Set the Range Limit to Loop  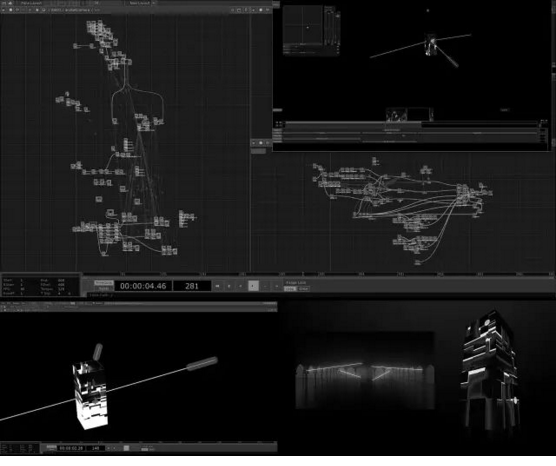[x=290, y=289]
